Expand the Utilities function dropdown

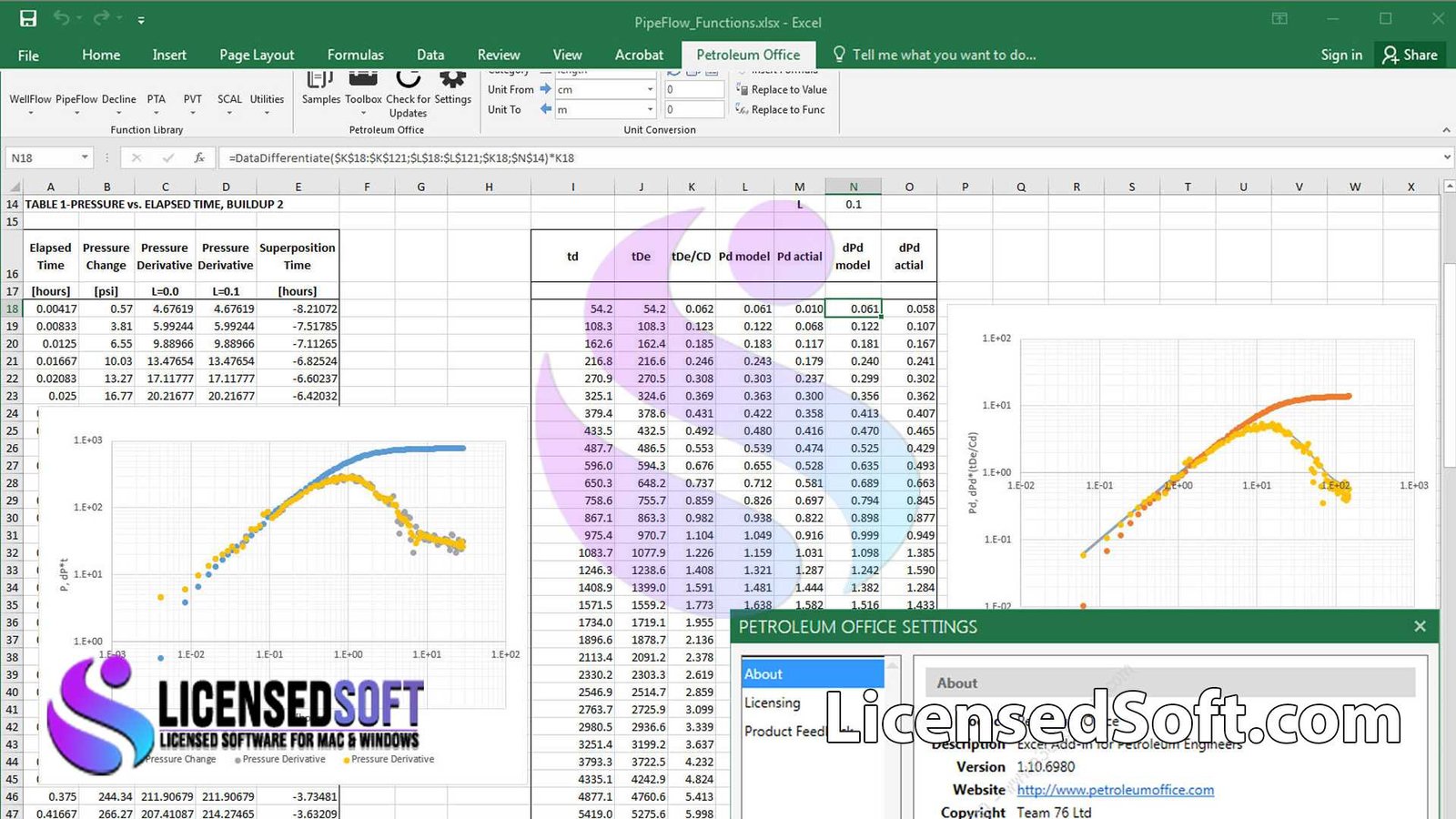(267, 113)
